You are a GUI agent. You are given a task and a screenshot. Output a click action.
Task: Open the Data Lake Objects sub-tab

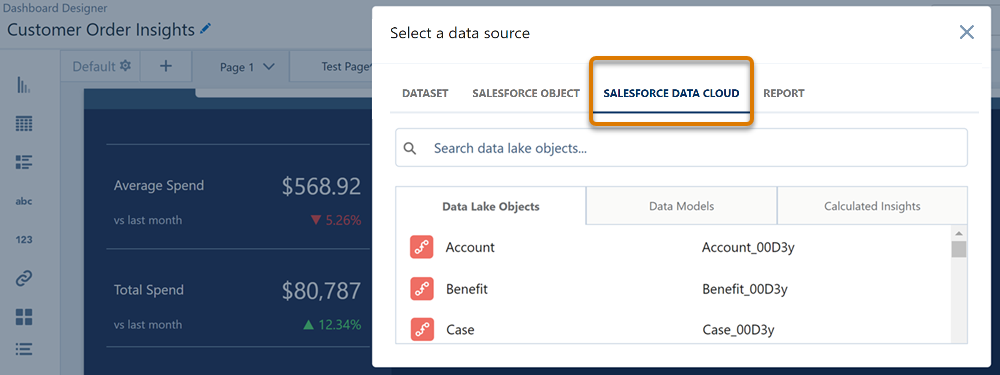pos(490,206)
